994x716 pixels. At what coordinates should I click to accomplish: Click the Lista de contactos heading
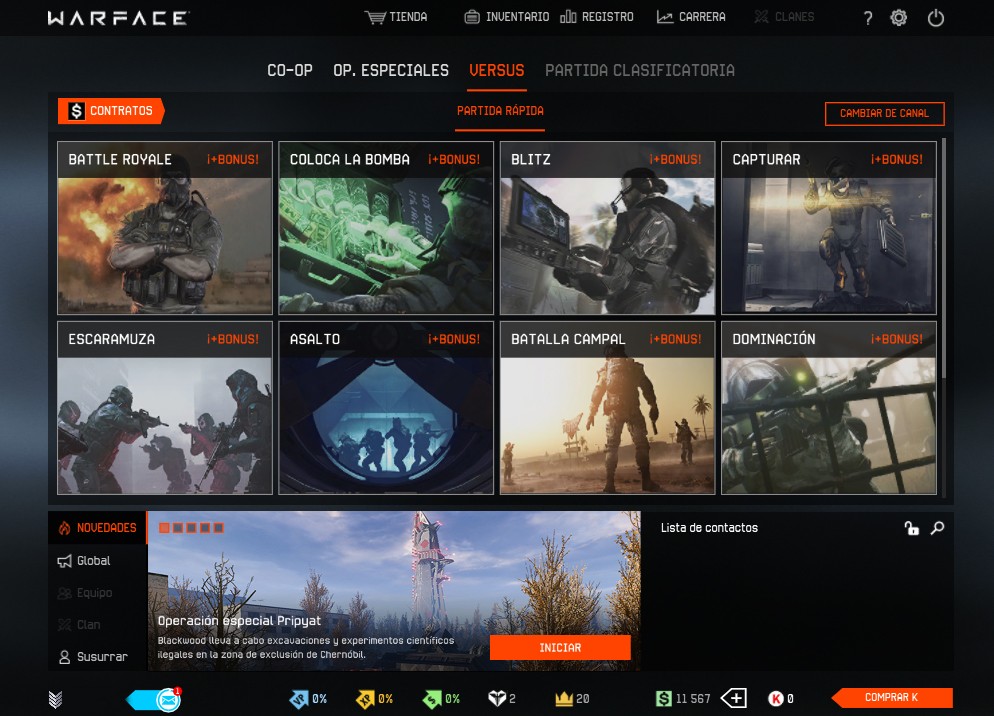coord(709,528)
